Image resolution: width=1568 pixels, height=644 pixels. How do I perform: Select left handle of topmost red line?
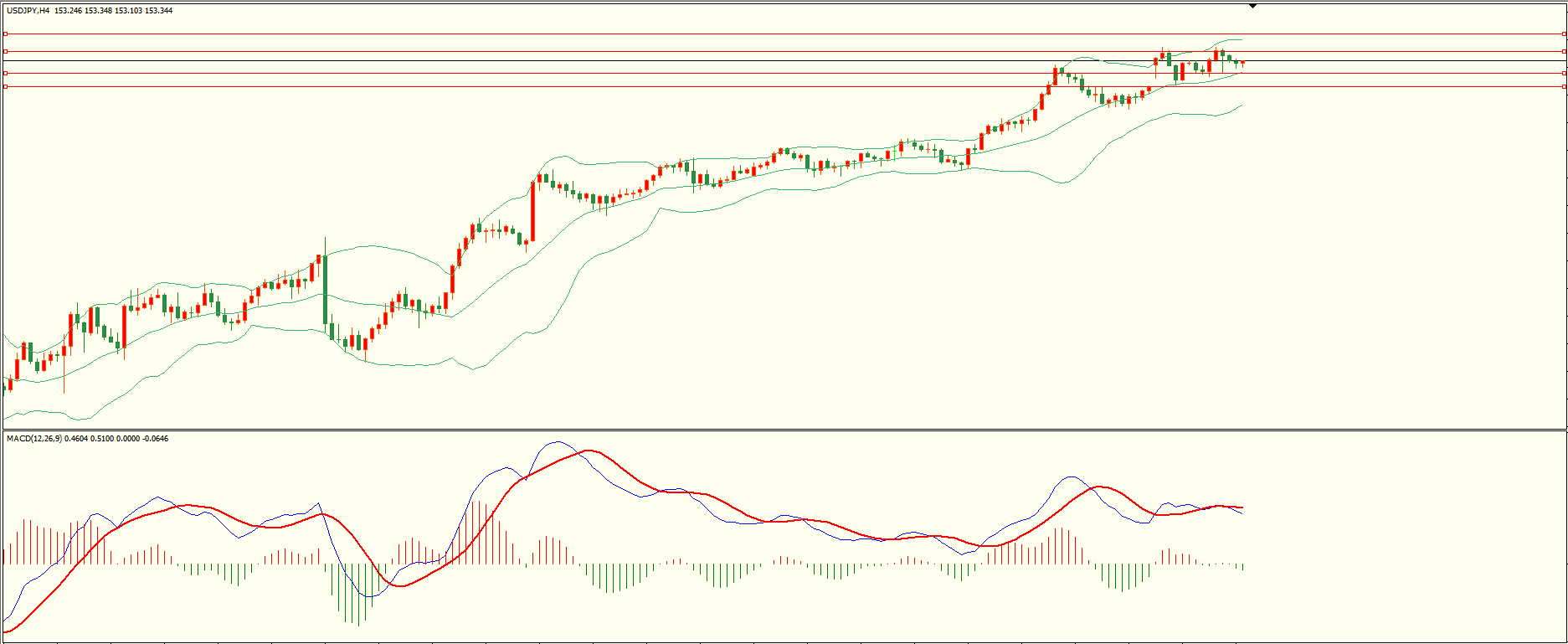pyautogui.click(x=5, y=34)
